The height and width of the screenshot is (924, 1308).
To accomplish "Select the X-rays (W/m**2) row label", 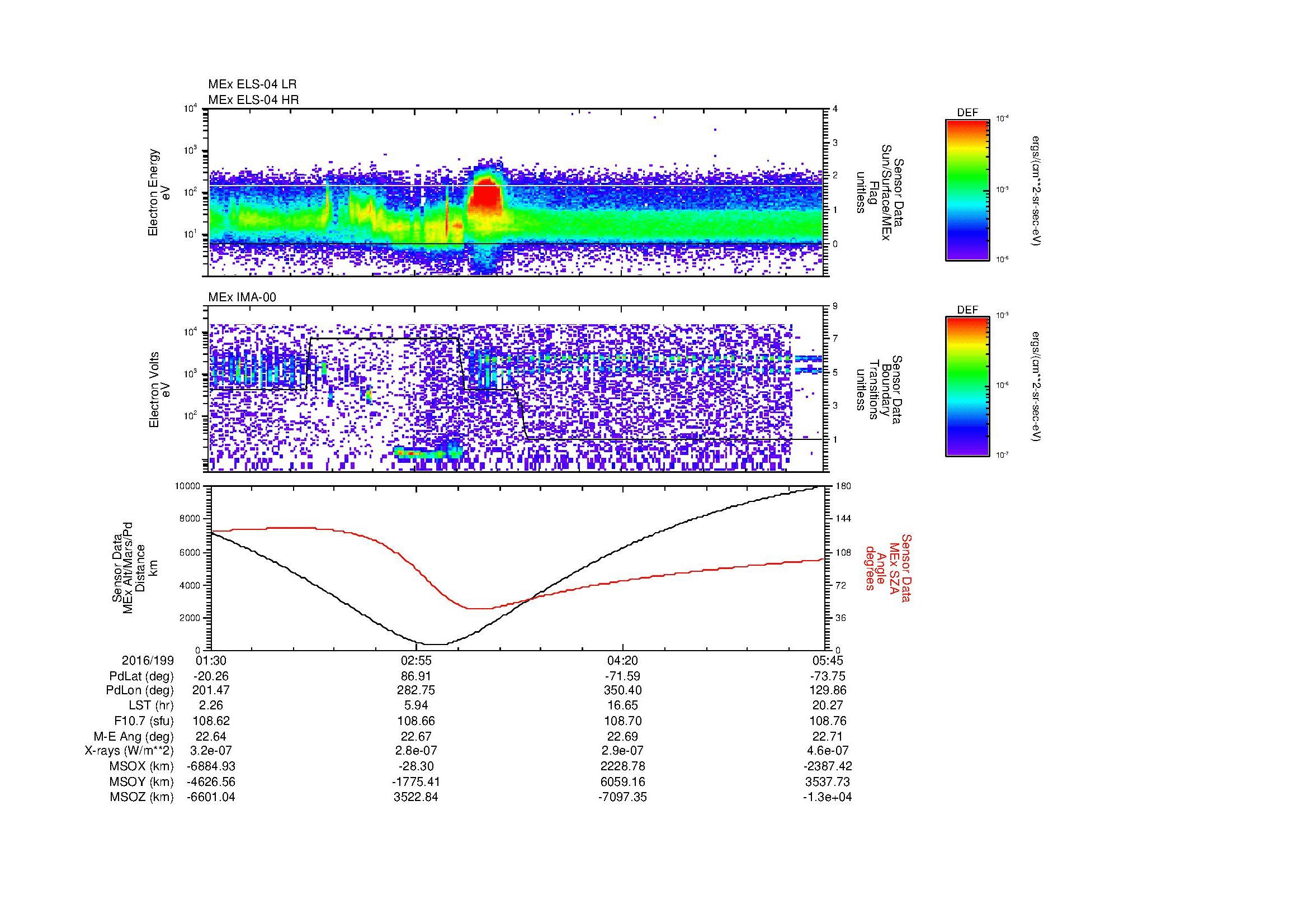I will [x=129, y=751].
